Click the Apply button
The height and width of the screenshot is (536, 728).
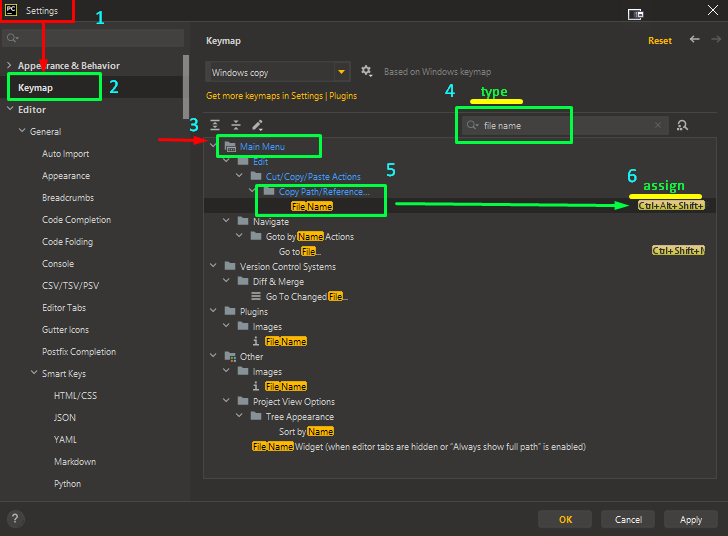(x=691, y=519)
